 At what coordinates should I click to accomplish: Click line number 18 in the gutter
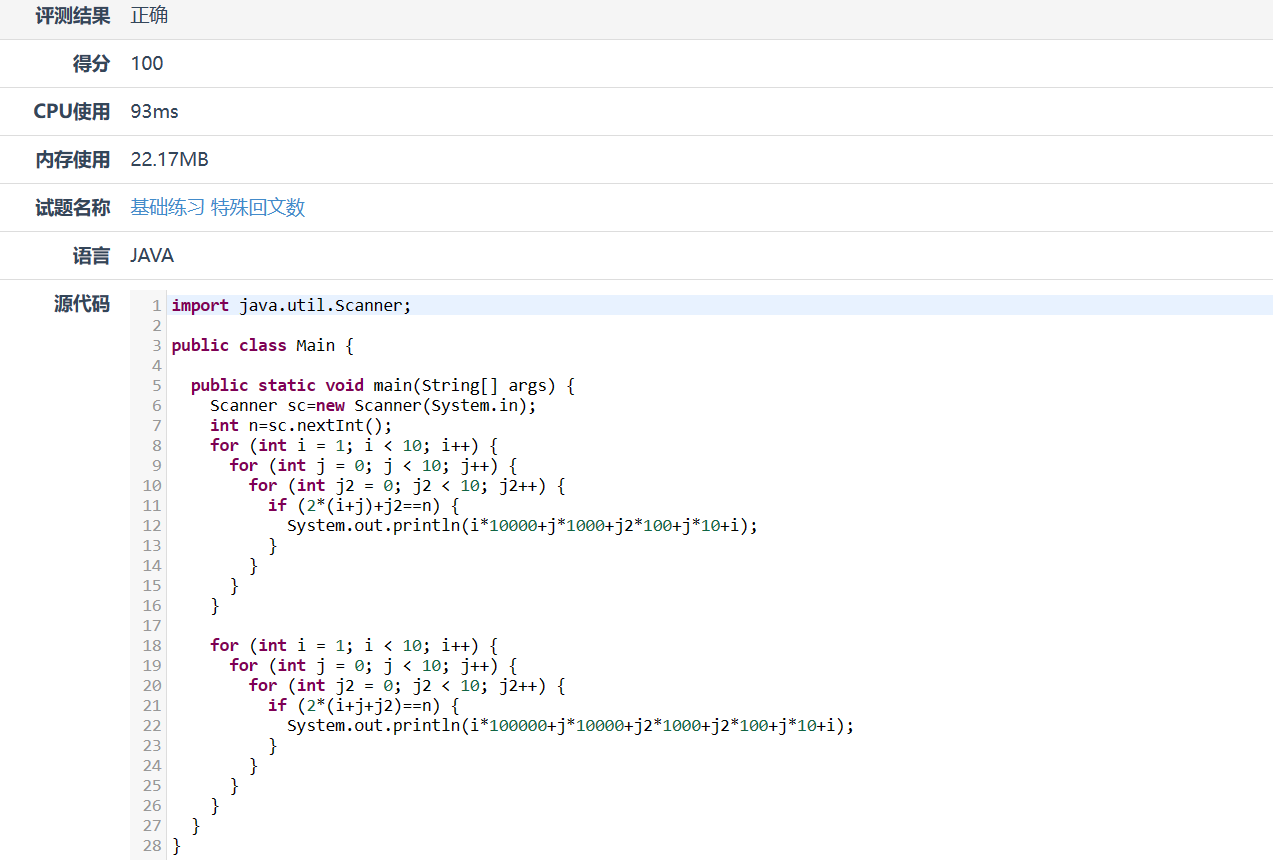point(152,646)
